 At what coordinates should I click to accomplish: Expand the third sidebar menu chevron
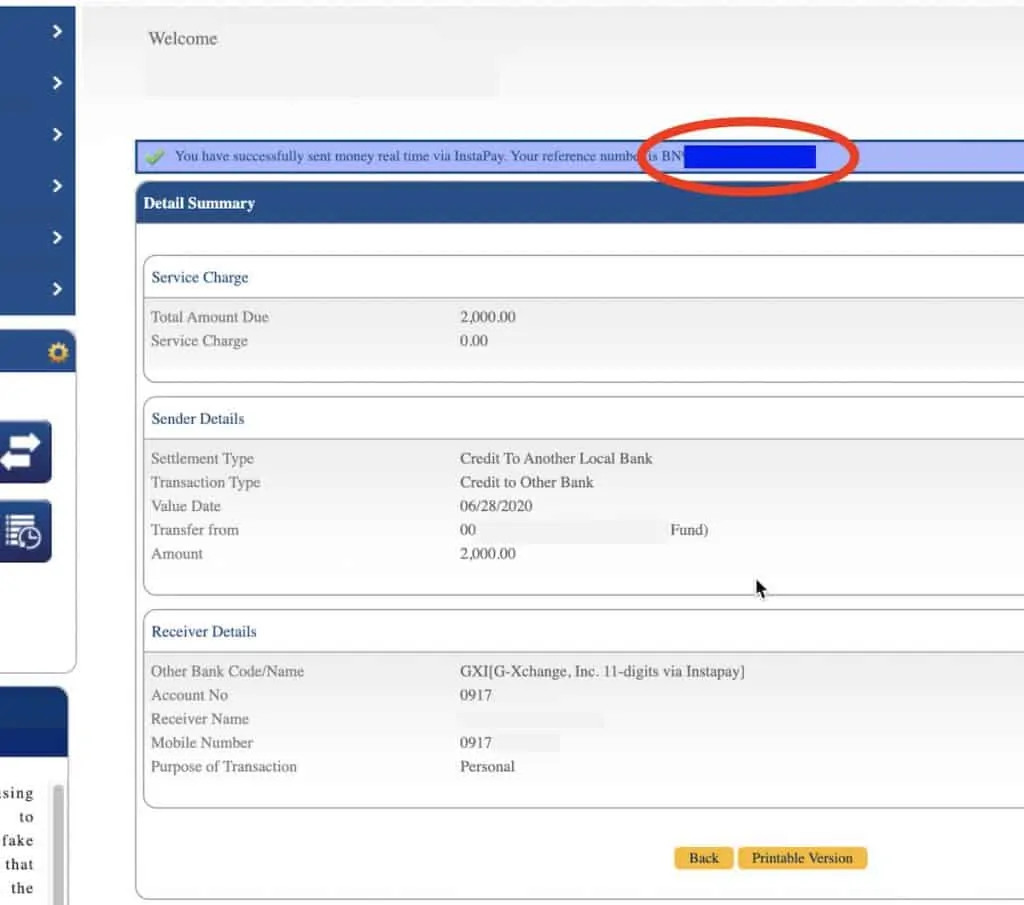point(57,135)
